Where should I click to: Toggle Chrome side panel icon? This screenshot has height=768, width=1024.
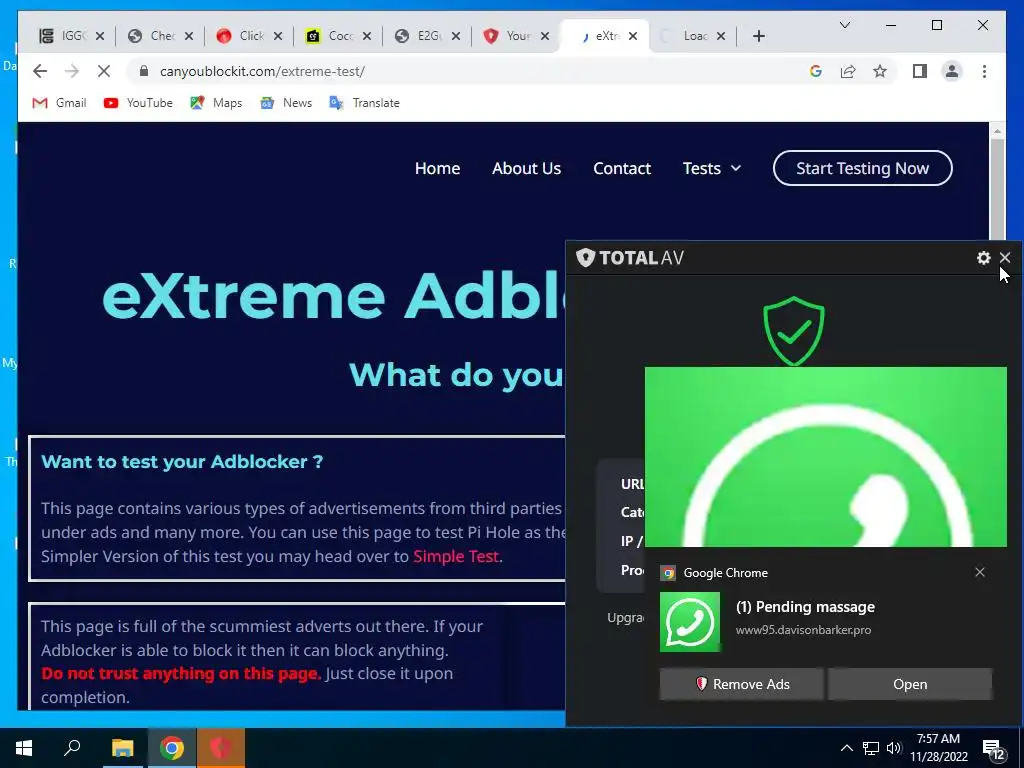[x=920, y=71]
